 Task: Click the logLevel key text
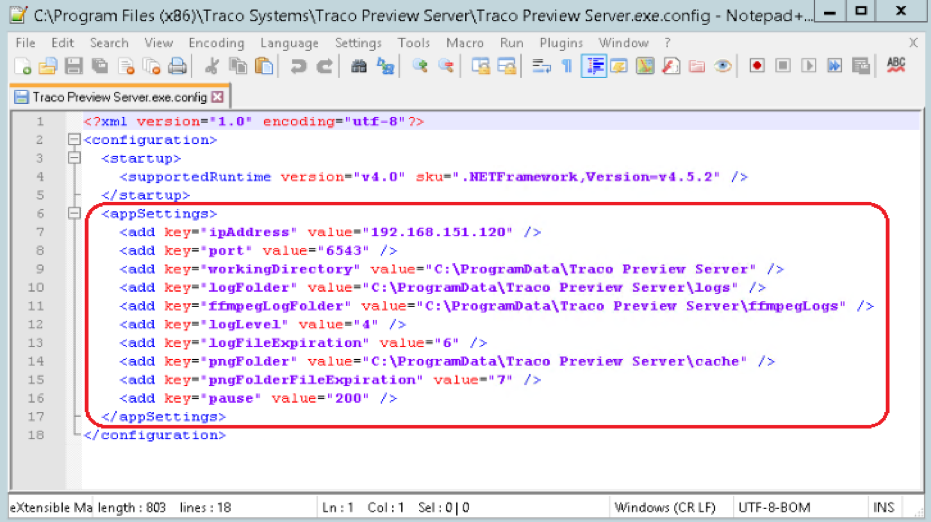pyautogui.click(x=243, y=324)
